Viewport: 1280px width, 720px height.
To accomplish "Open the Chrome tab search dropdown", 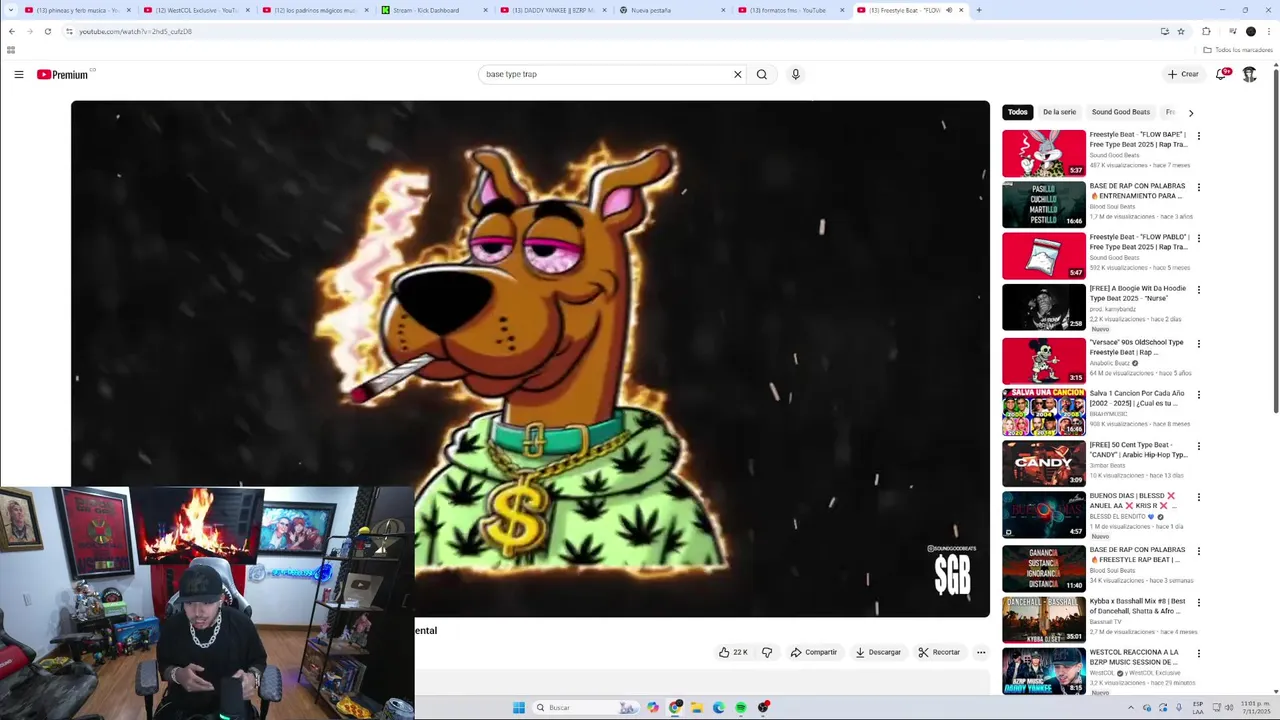I will [x=10, y=10].
